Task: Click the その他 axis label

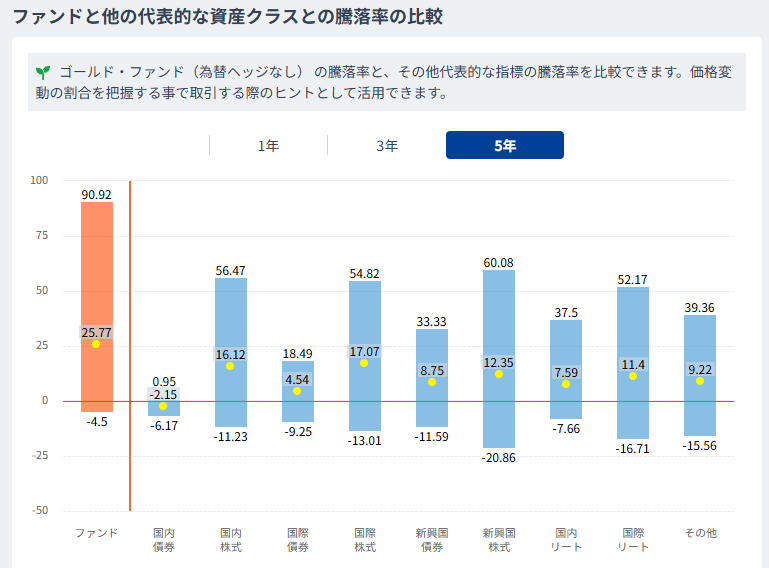Action: [x=700, y=533]
